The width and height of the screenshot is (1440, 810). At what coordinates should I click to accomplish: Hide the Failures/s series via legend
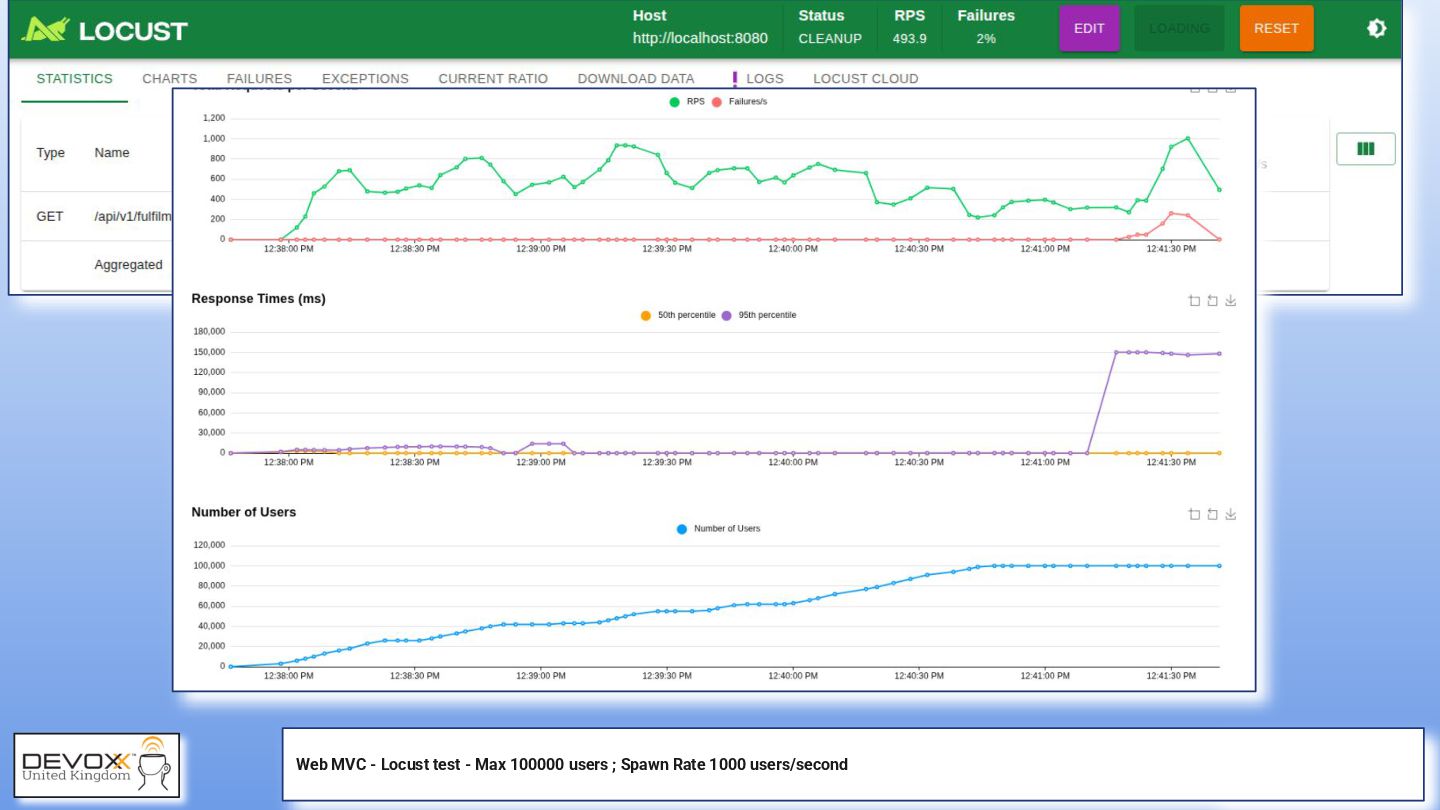click(x=739, y=102)
